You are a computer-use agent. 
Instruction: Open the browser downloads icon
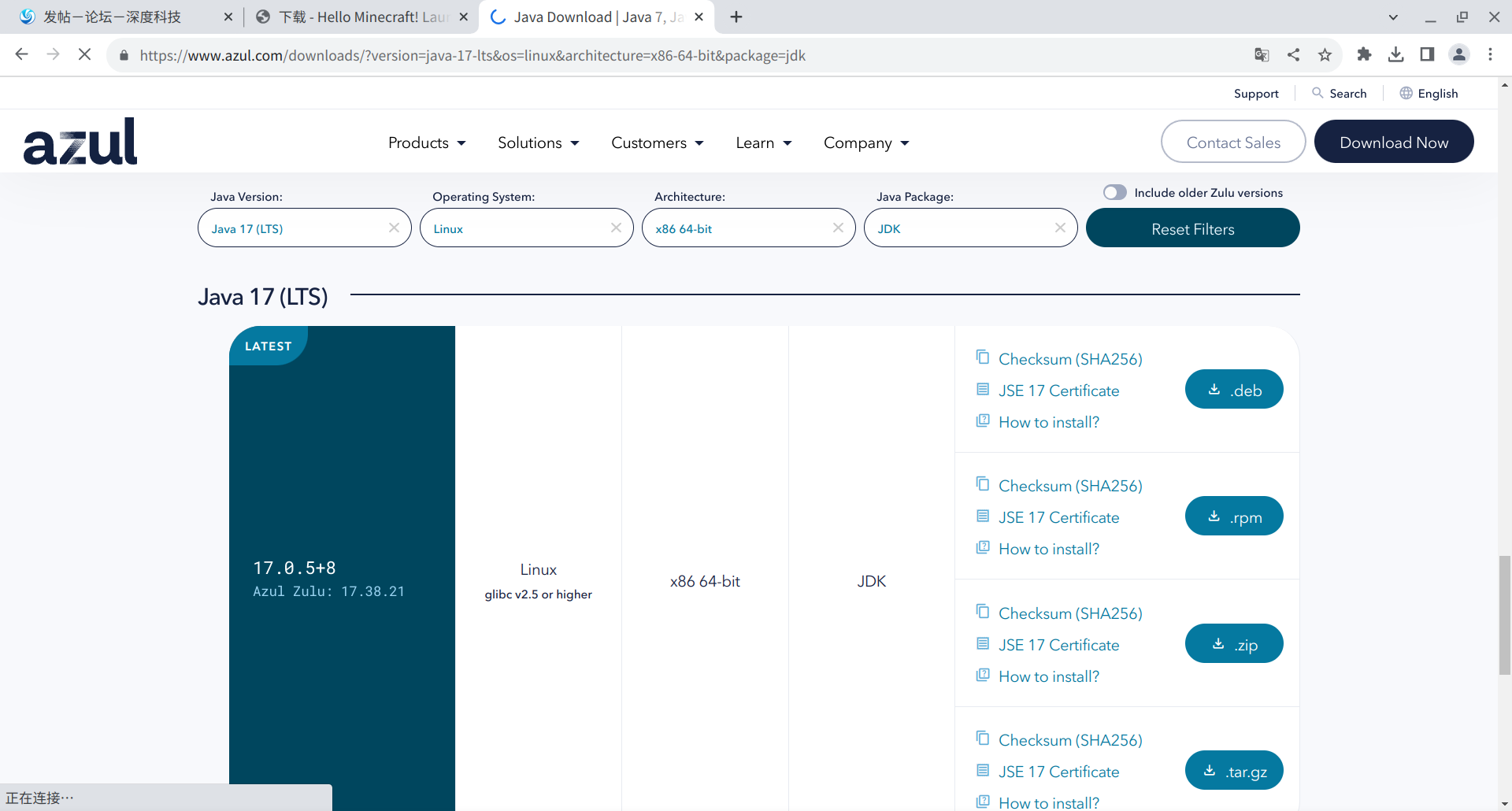click(x=1395, y=55)
